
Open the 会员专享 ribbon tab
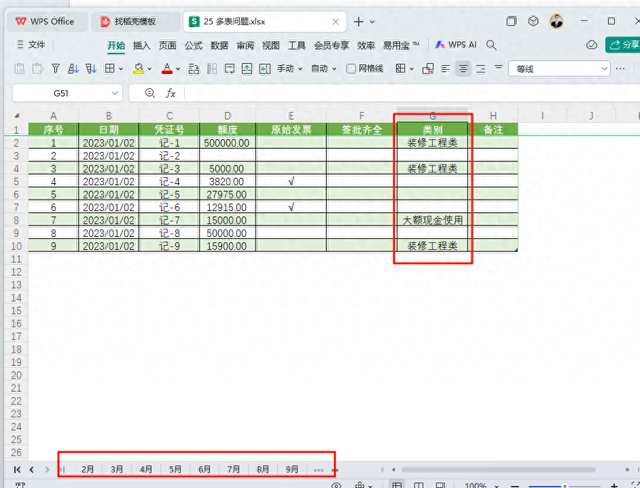click(331, 45)
